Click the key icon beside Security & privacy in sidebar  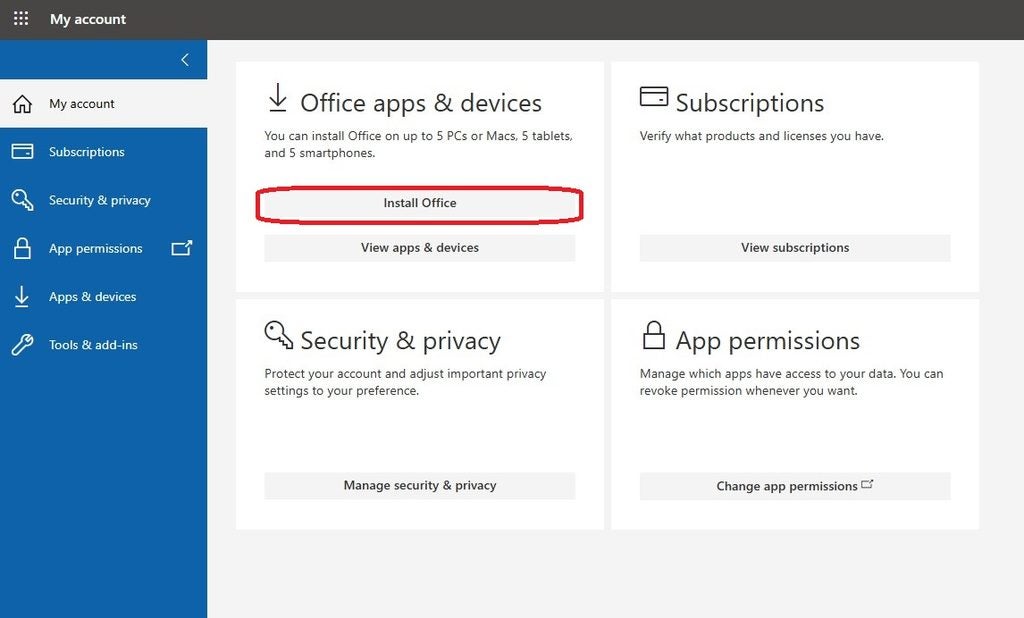pyautogui.click(x=22, y=200)
